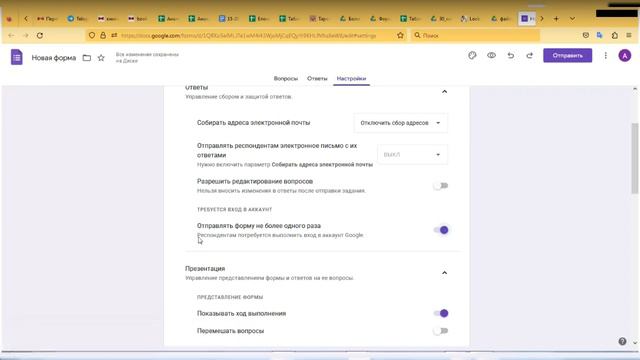Move form to folder icon
The image size is (640, 360).
tap(87, 58)
